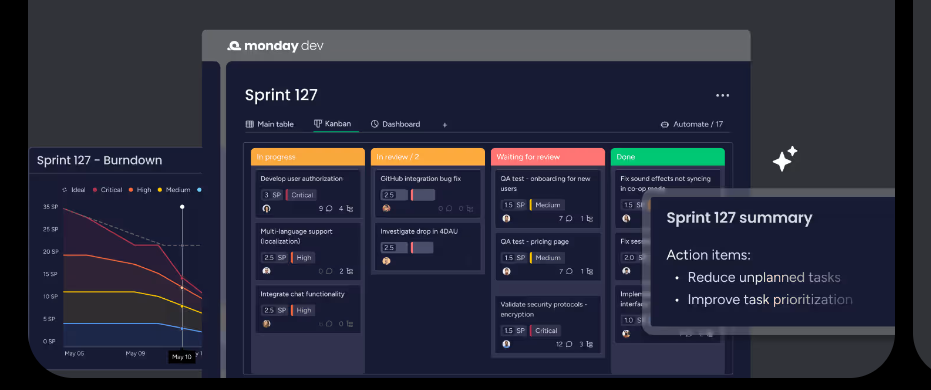Click QA test - pricing page card title

(534, 242)
